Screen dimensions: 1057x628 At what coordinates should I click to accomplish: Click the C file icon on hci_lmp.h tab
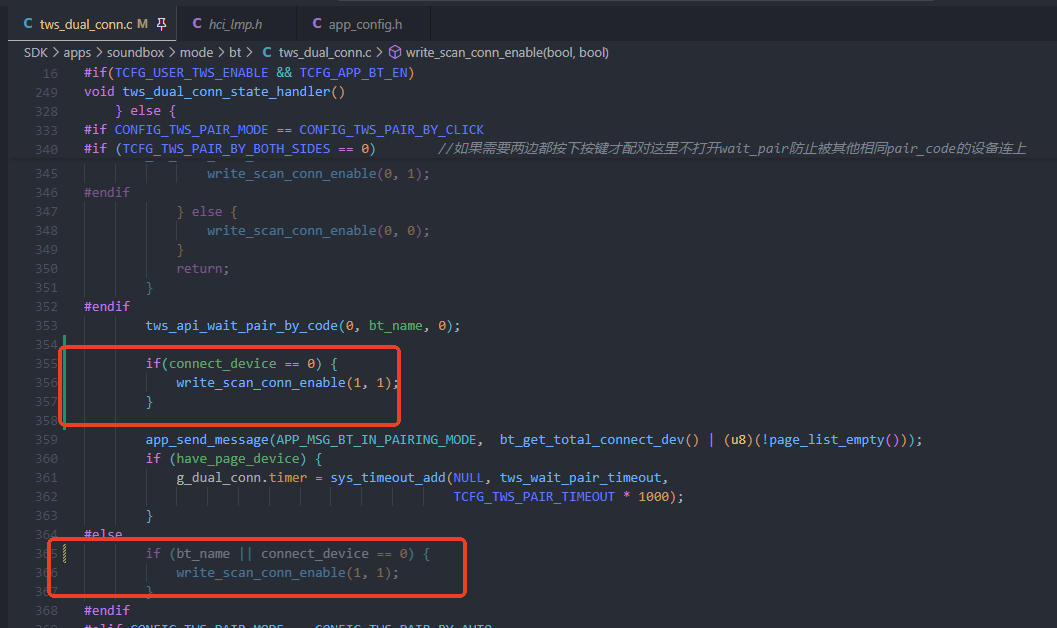point(197,24)
